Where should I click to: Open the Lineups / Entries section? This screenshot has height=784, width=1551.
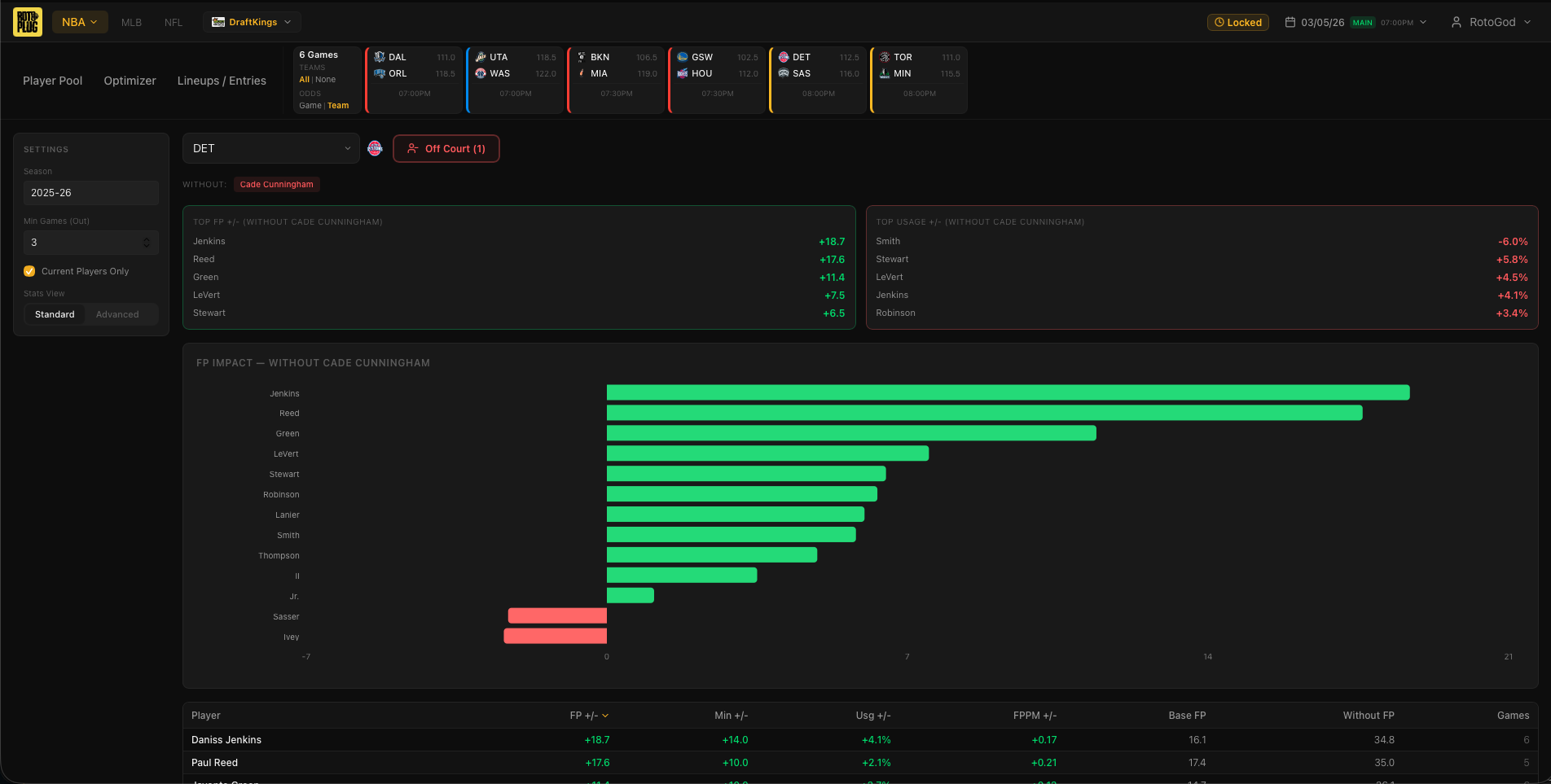click(222, 81)
